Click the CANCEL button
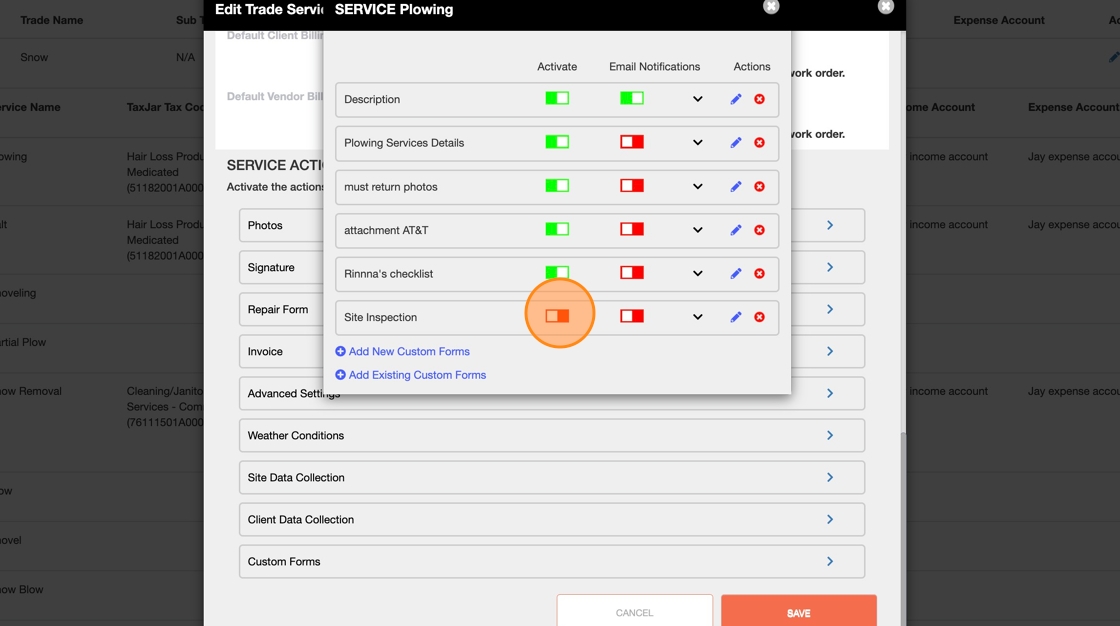This screenshot has height=626, width=1120. 634,612
